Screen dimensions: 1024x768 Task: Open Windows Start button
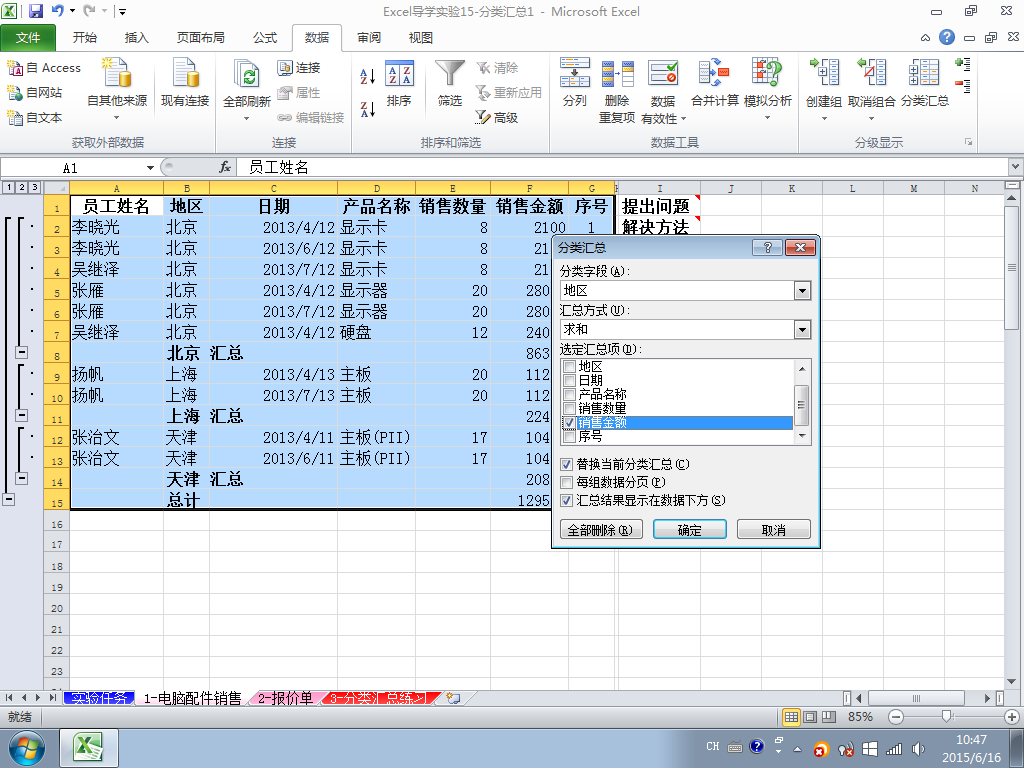click(27, 748)
